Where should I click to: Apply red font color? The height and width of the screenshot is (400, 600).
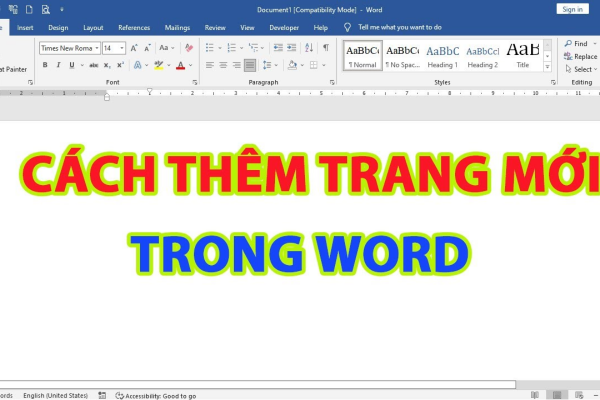[x=180, y=65]
